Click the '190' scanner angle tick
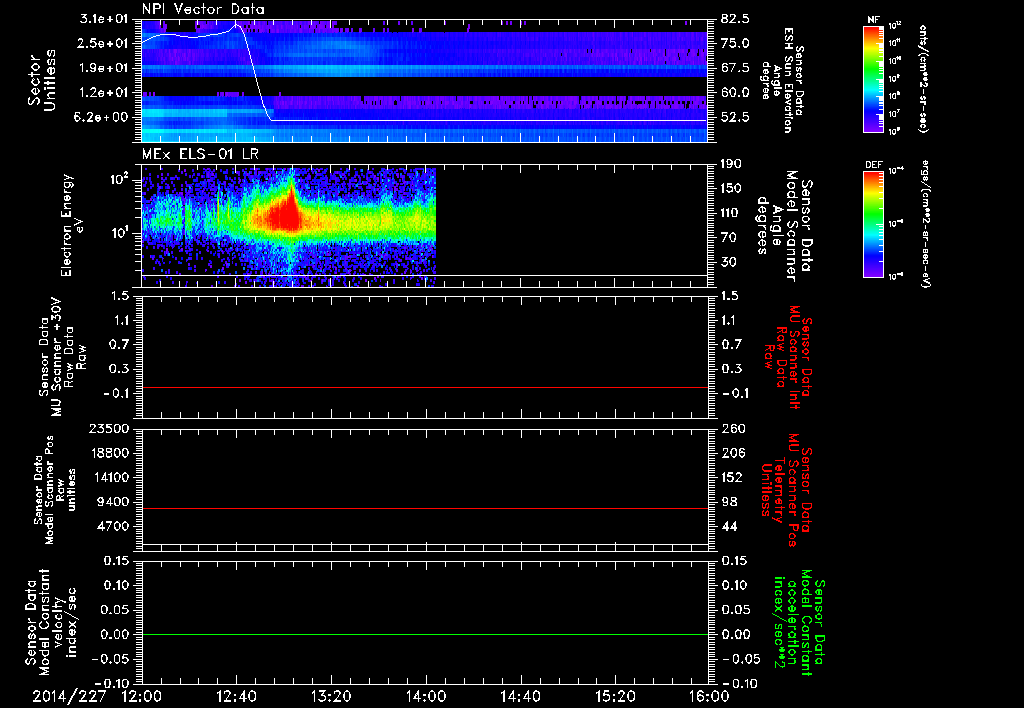Screen dimensions: 1024x708 [731, 164]
